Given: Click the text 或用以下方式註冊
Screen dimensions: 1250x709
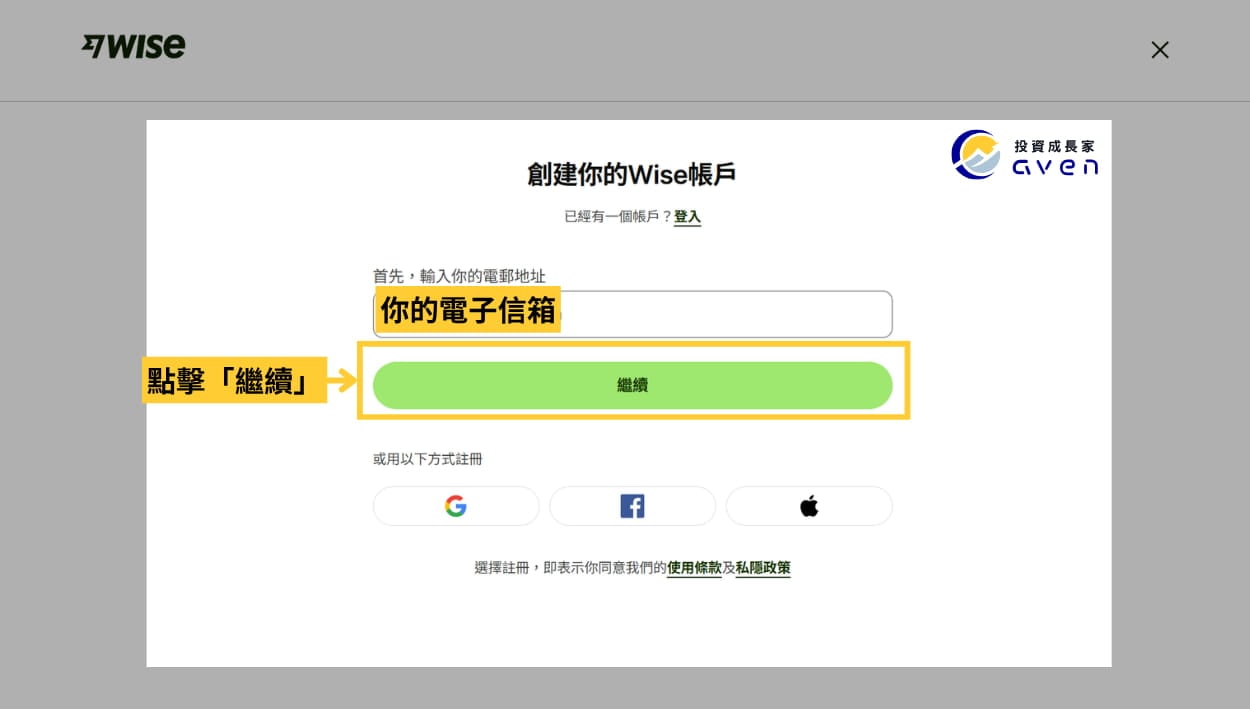Looking at the screenshot, I should tap(428, 459).
